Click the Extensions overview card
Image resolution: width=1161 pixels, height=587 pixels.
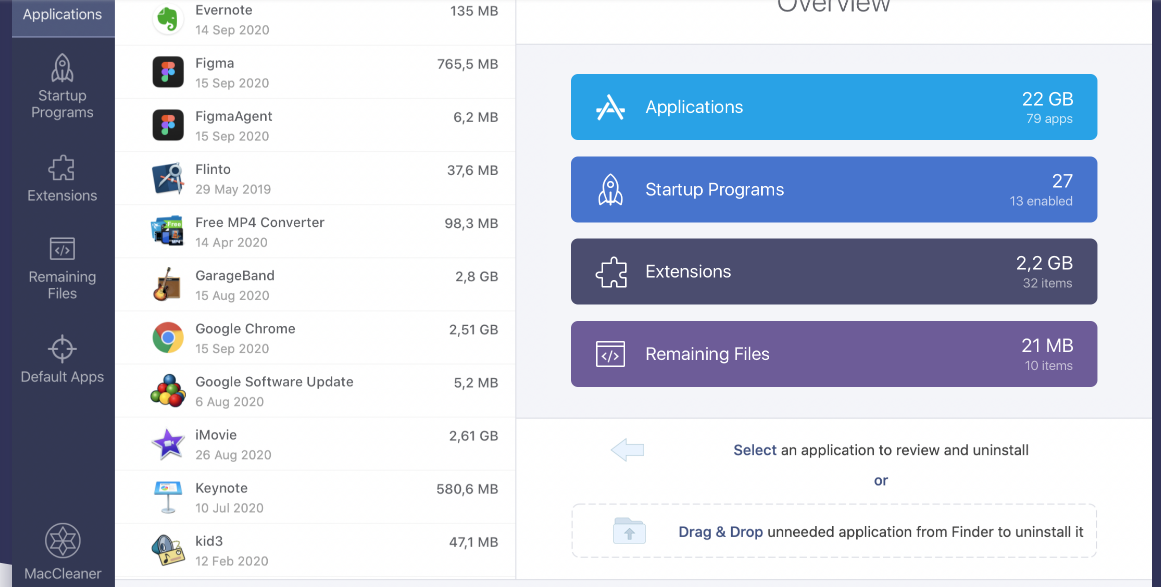click(833, 271)
